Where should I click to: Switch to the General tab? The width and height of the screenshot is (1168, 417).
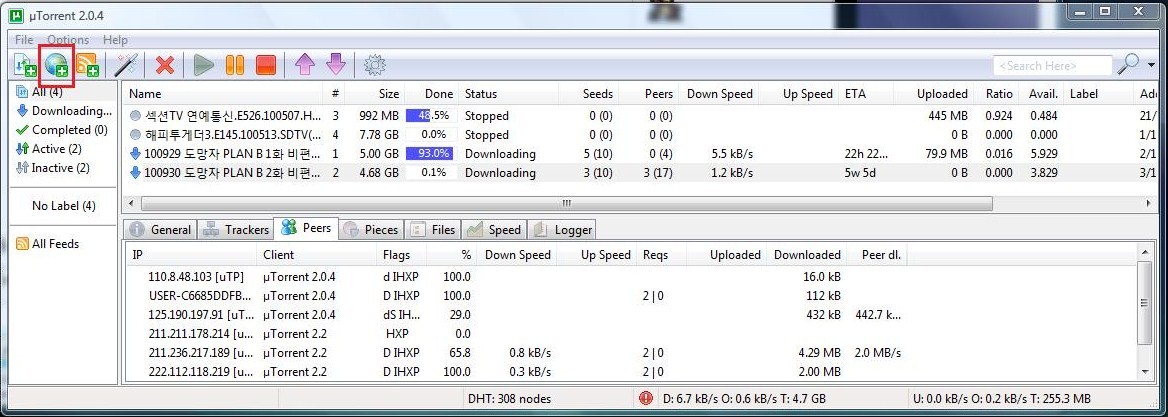pos(162,229)
